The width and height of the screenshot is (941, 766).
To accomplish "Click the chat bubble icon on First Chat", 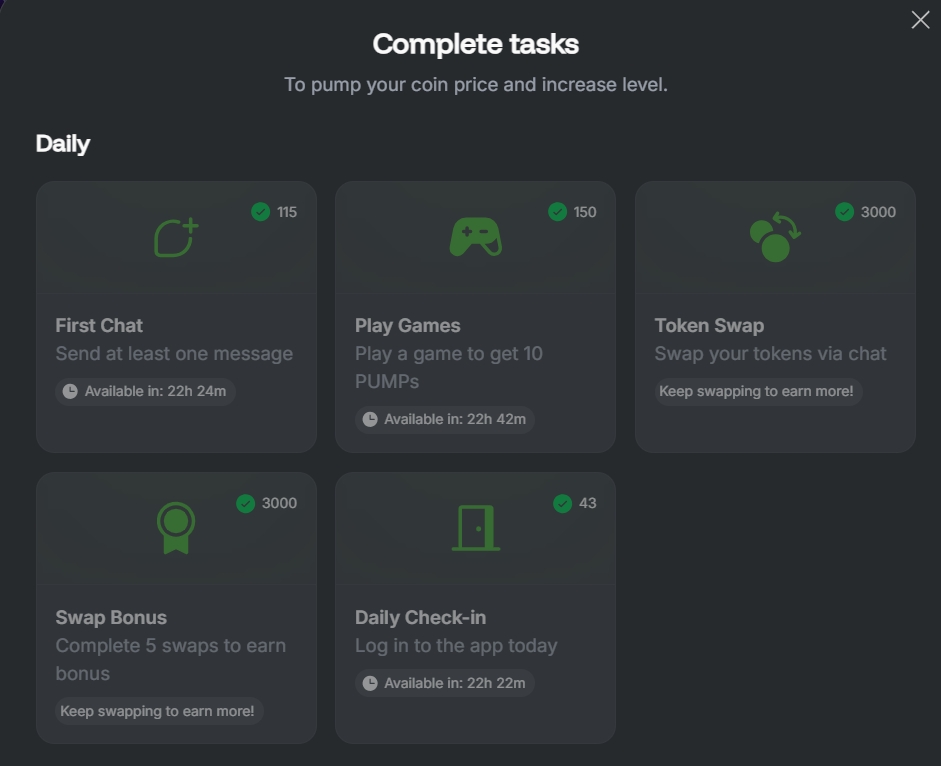I will pyautogui.click(x=176, y=237).
